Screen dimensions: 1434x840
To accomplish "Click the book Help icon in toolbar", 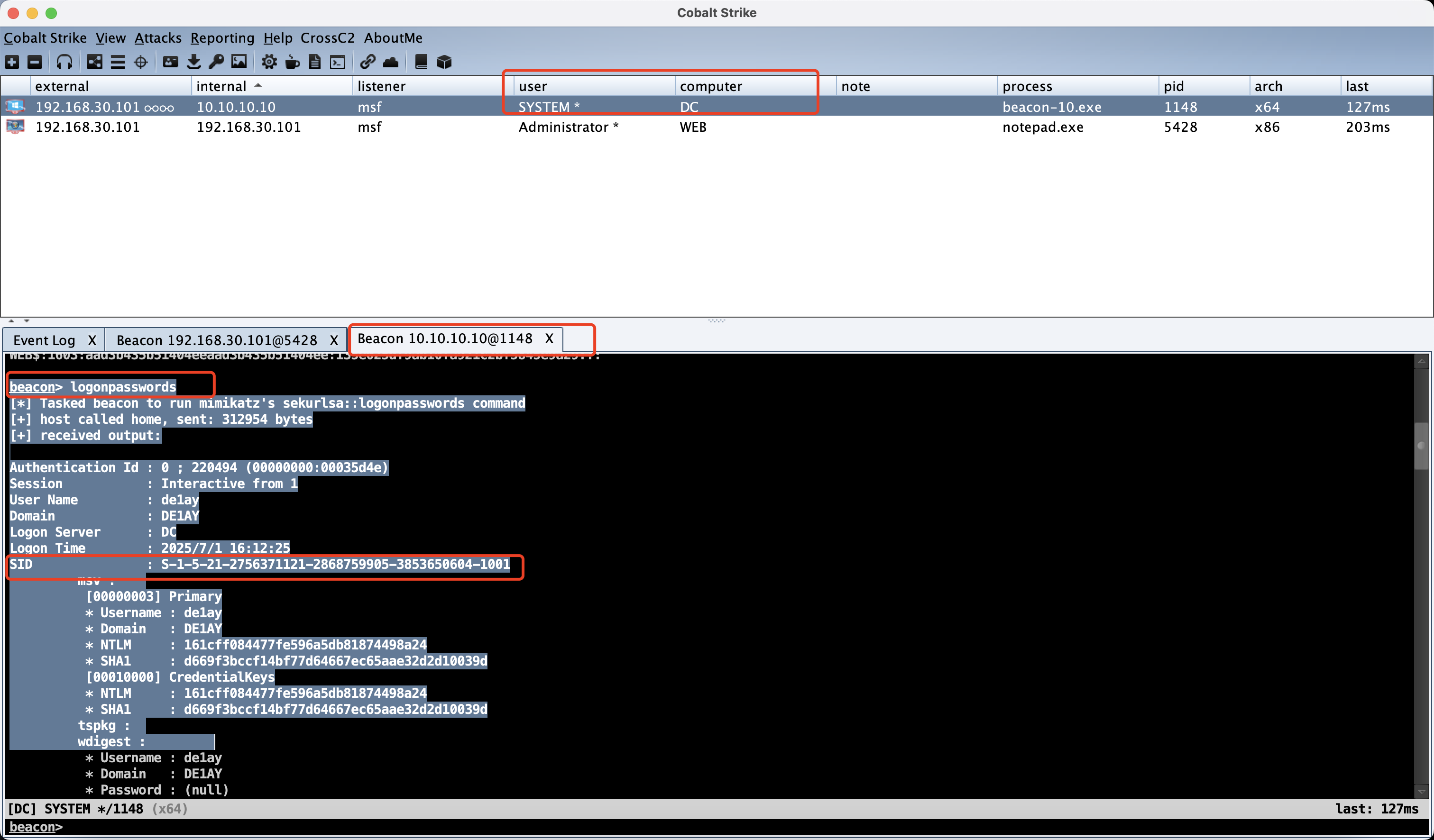I will (421, 62).
